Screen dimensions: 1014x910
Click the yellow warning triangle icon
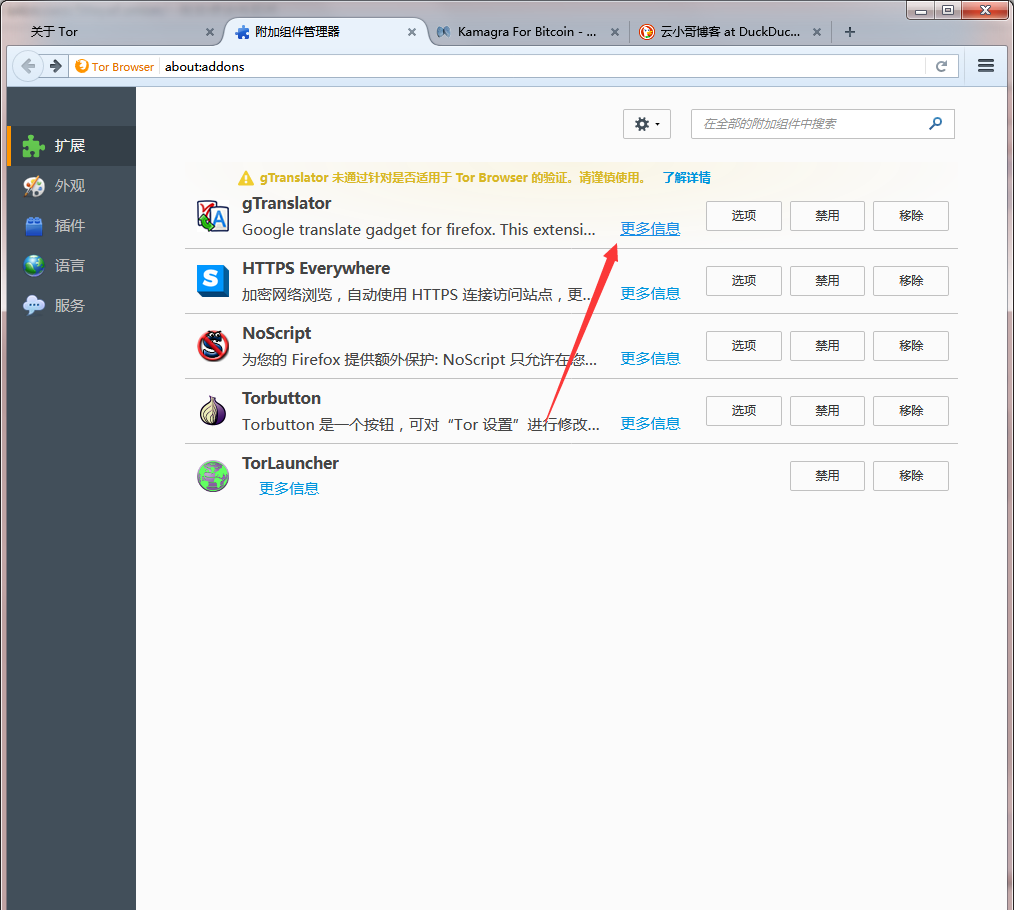tap(246, 178)
